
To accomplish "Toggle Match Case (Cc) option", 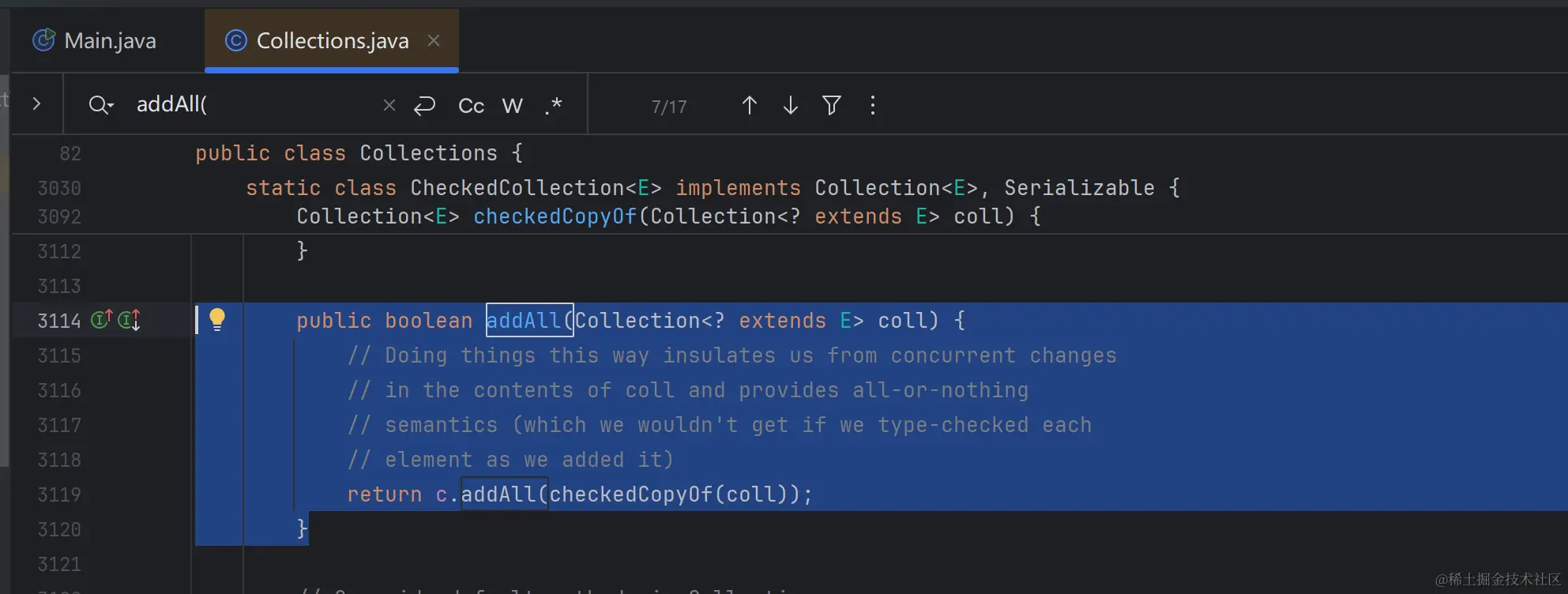I will (471, 106).
